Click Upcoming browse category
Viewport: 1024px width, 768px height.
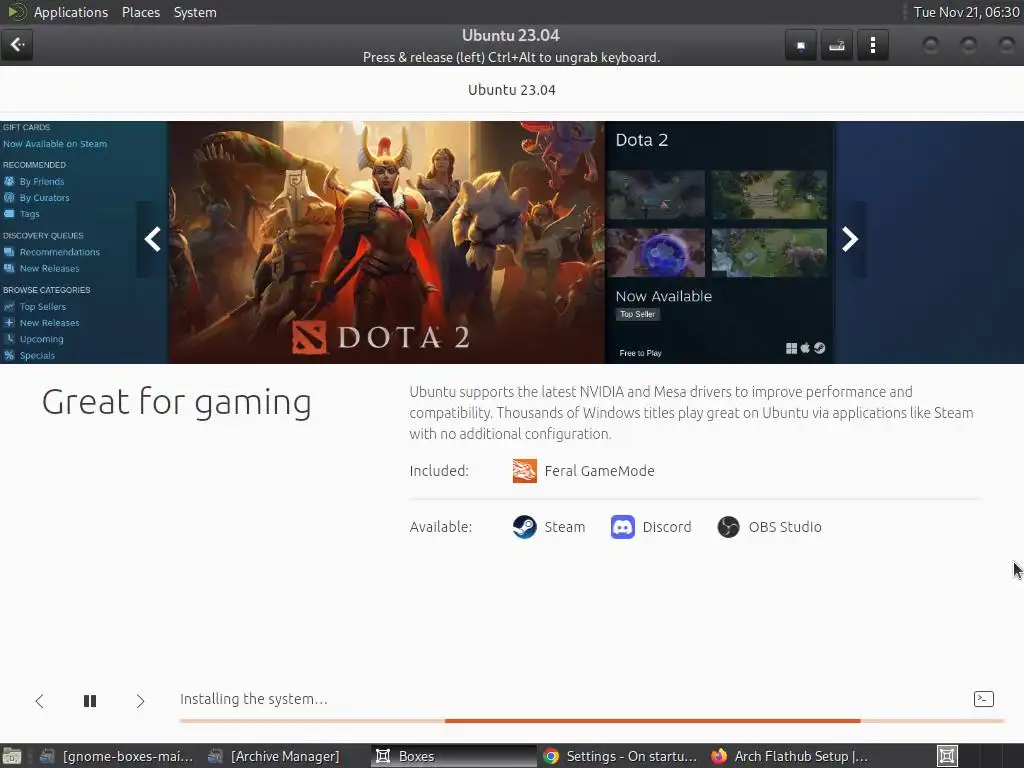pos(41,339)
